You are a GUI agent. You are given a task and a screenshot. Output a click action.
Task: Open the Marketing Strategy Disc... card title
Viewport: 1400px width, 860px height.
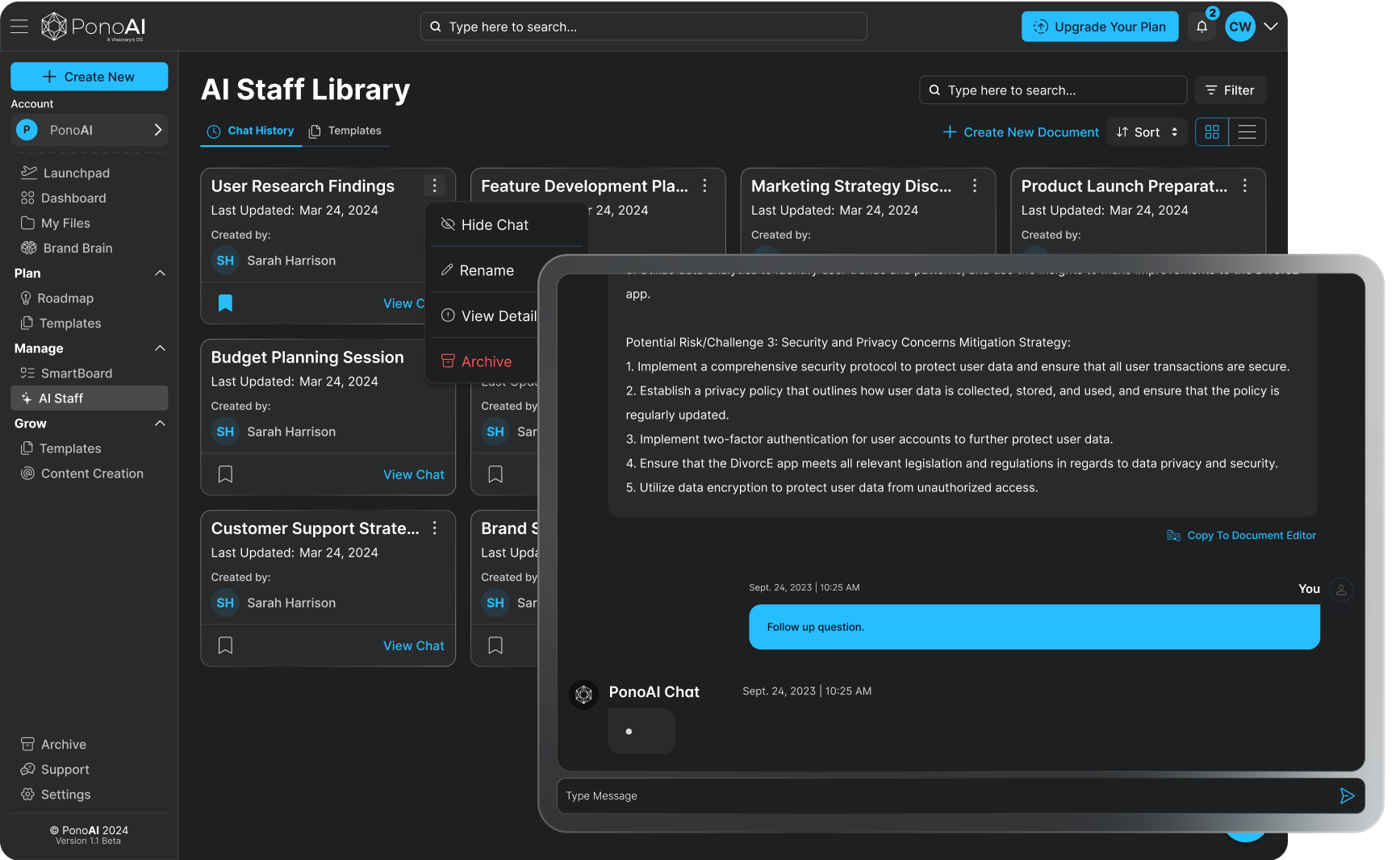click(x=851, y=186)
